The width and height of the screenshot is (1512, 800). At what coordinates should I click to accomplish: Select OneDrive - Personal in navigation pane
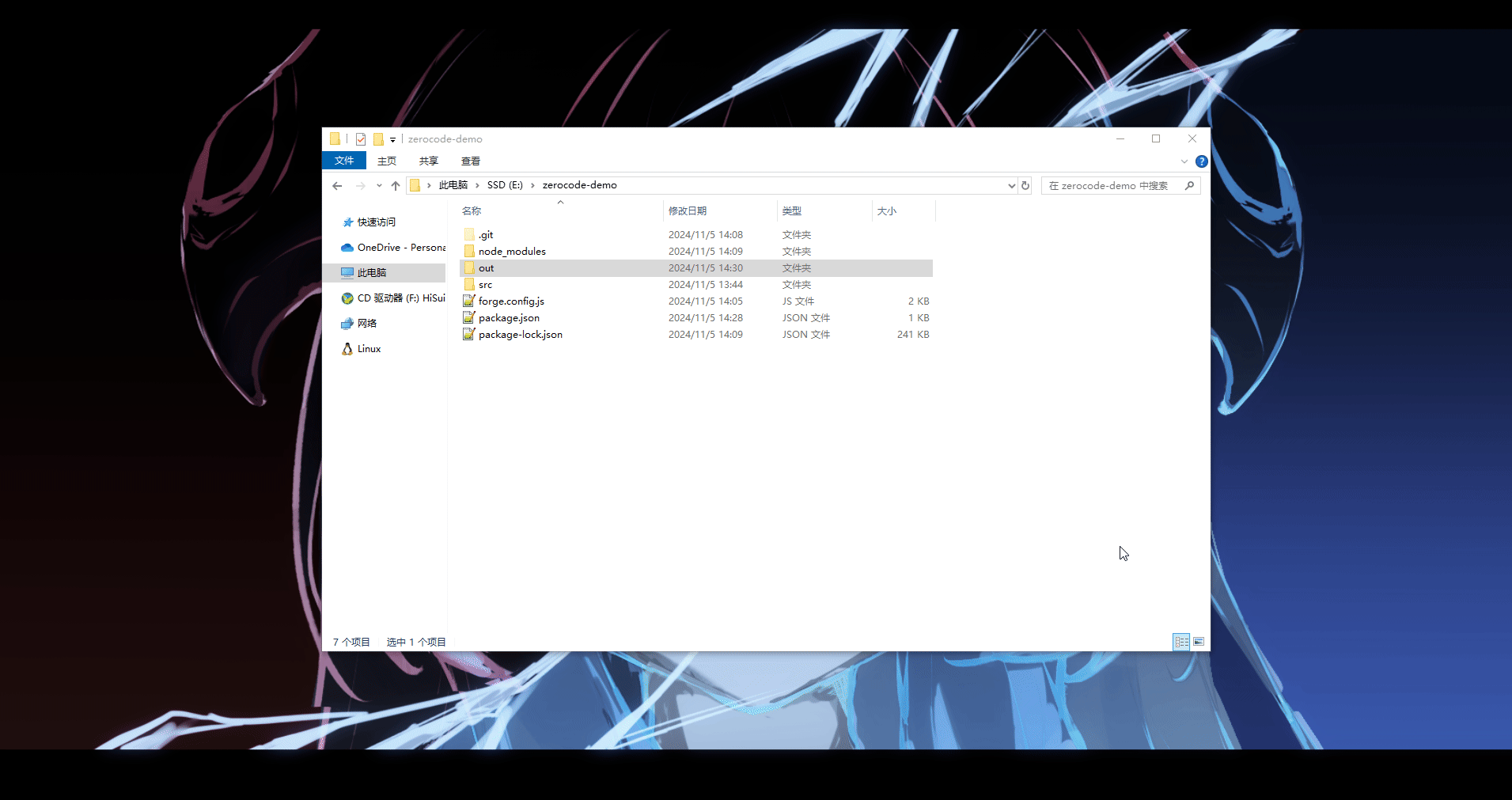tap(402, 248)
